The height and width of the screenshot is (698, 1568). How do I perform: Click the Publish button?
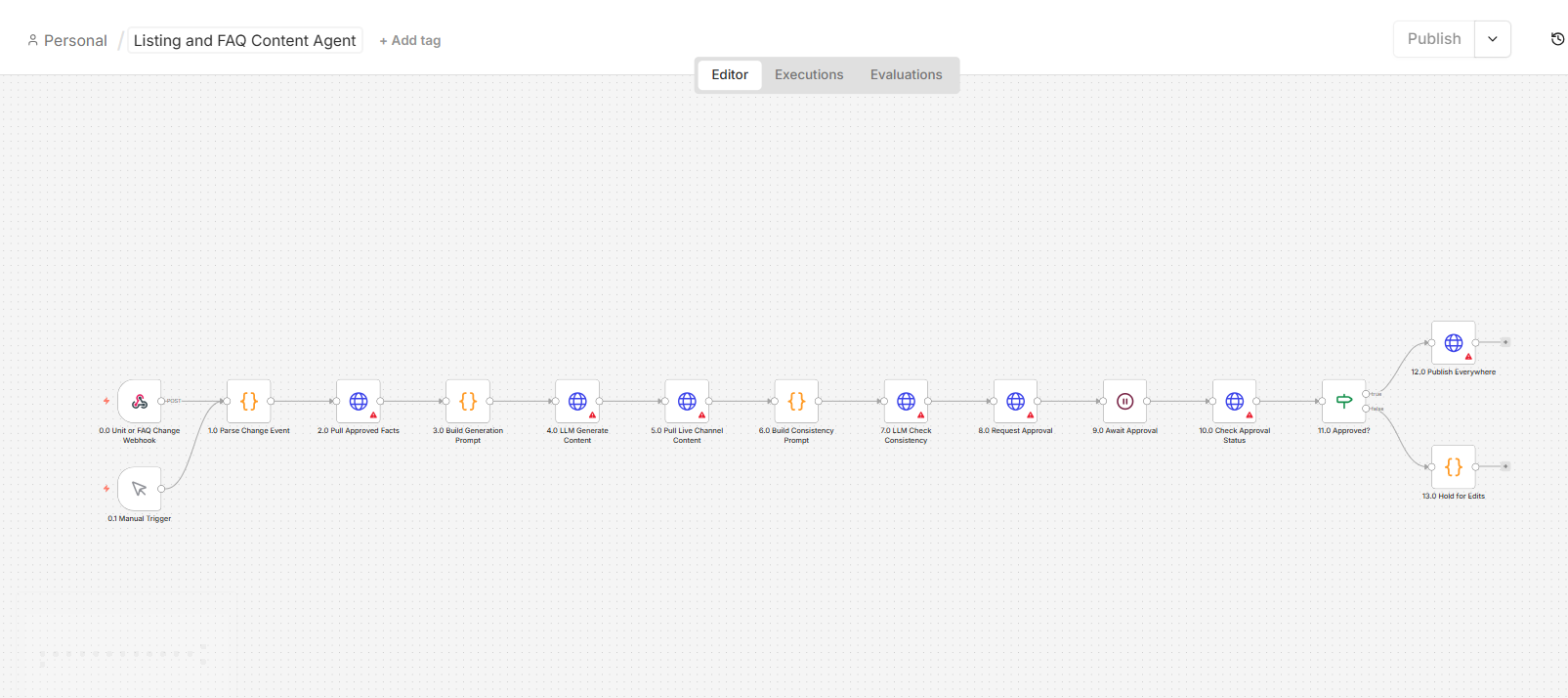(1434, 39)
